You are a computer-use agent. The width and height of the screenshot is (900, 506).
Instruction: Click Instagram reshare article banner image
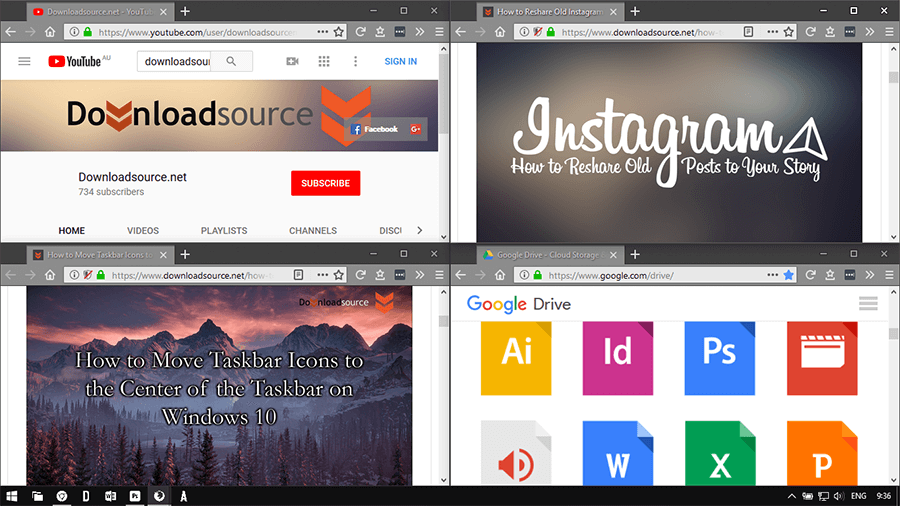[x=669, y=142]
